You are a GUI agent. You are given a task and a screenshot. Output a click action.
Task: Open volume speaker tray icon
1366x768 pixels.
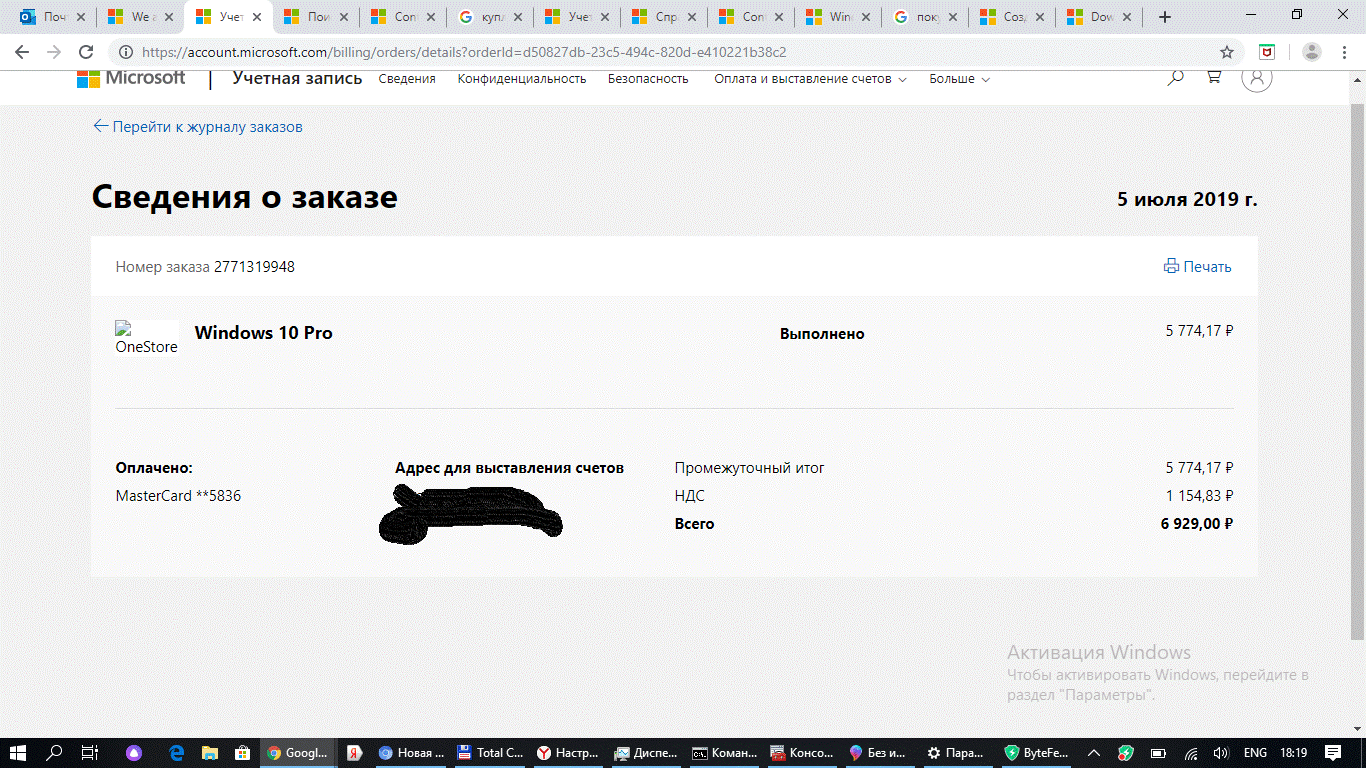click(x=1221, y=752)
